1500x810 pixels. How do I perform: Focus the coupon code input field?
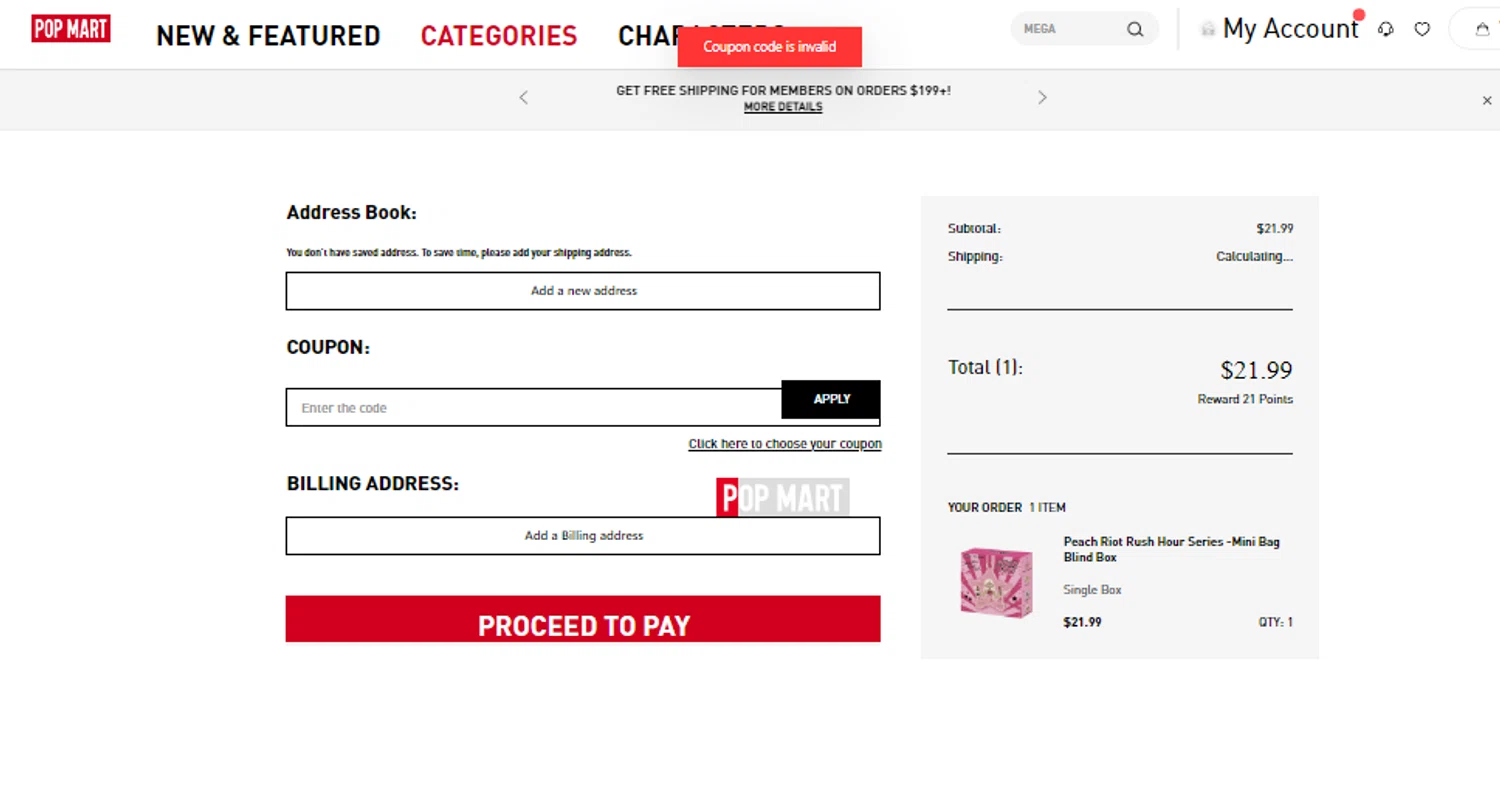[534, 408]
